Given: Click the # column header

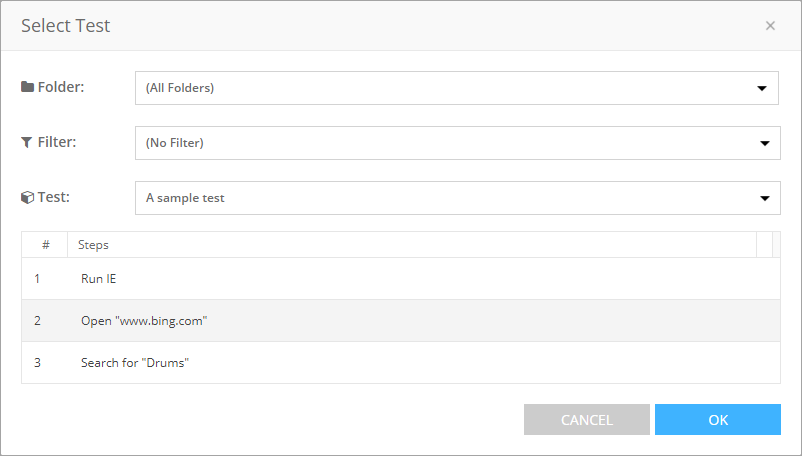Looking at the screenshot, I should click(45, 245).
